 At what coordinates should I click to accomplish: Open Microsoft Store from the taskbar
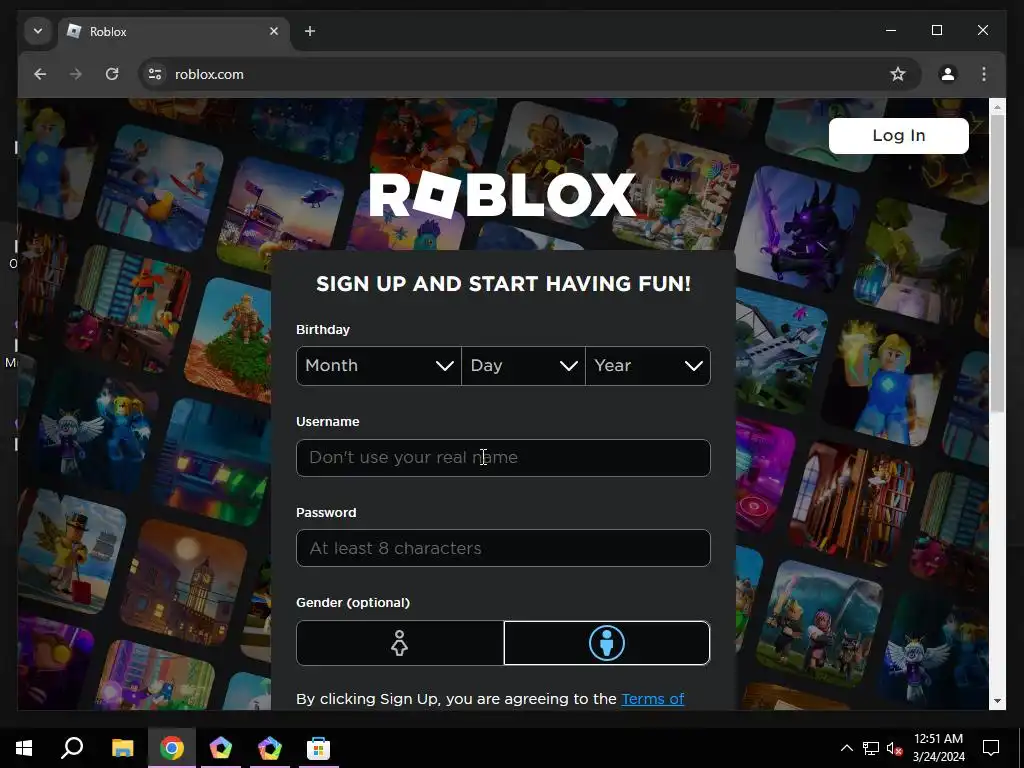point(319,748)
